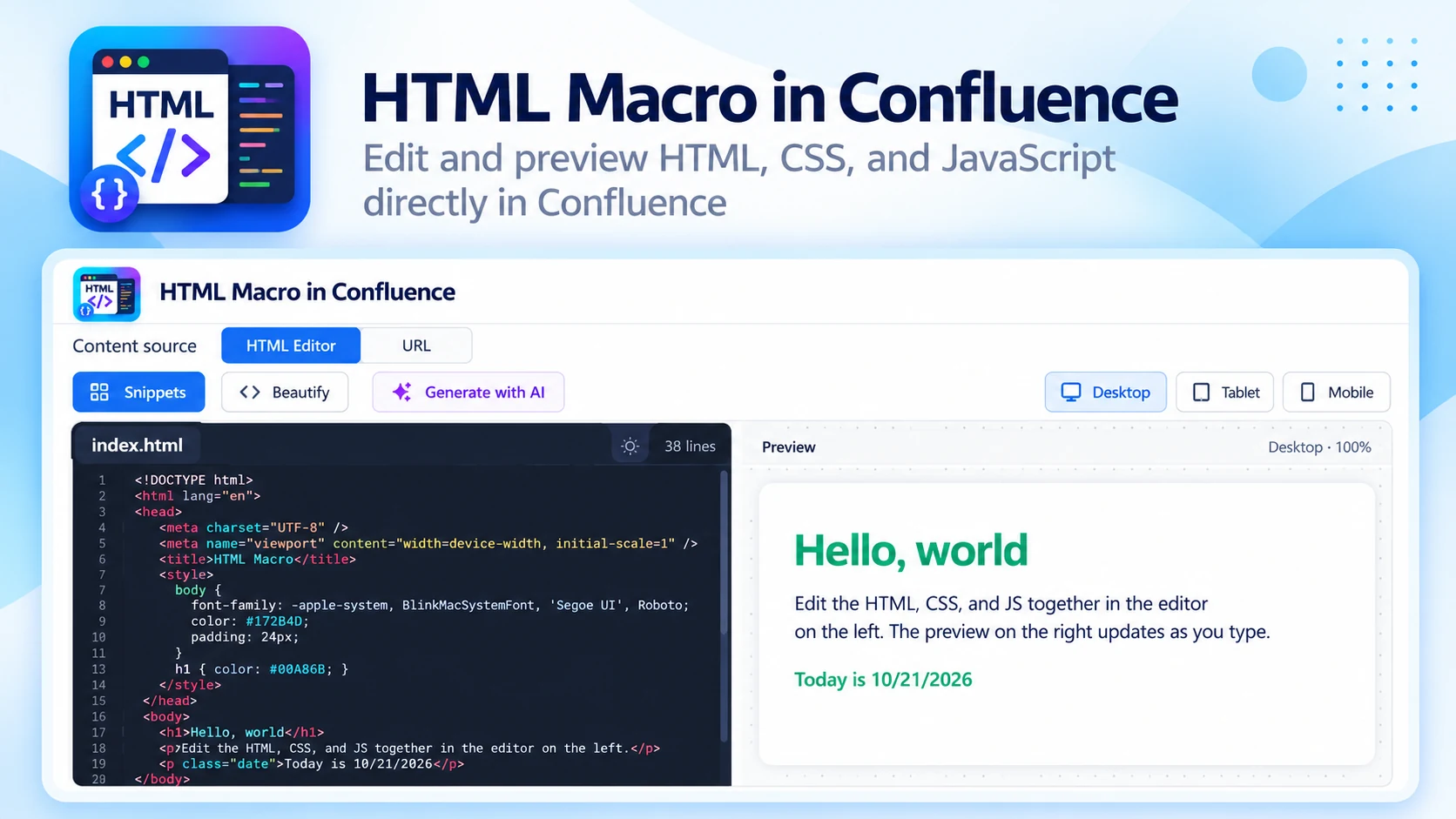Click the 'Content source' label

coord(135,346)
